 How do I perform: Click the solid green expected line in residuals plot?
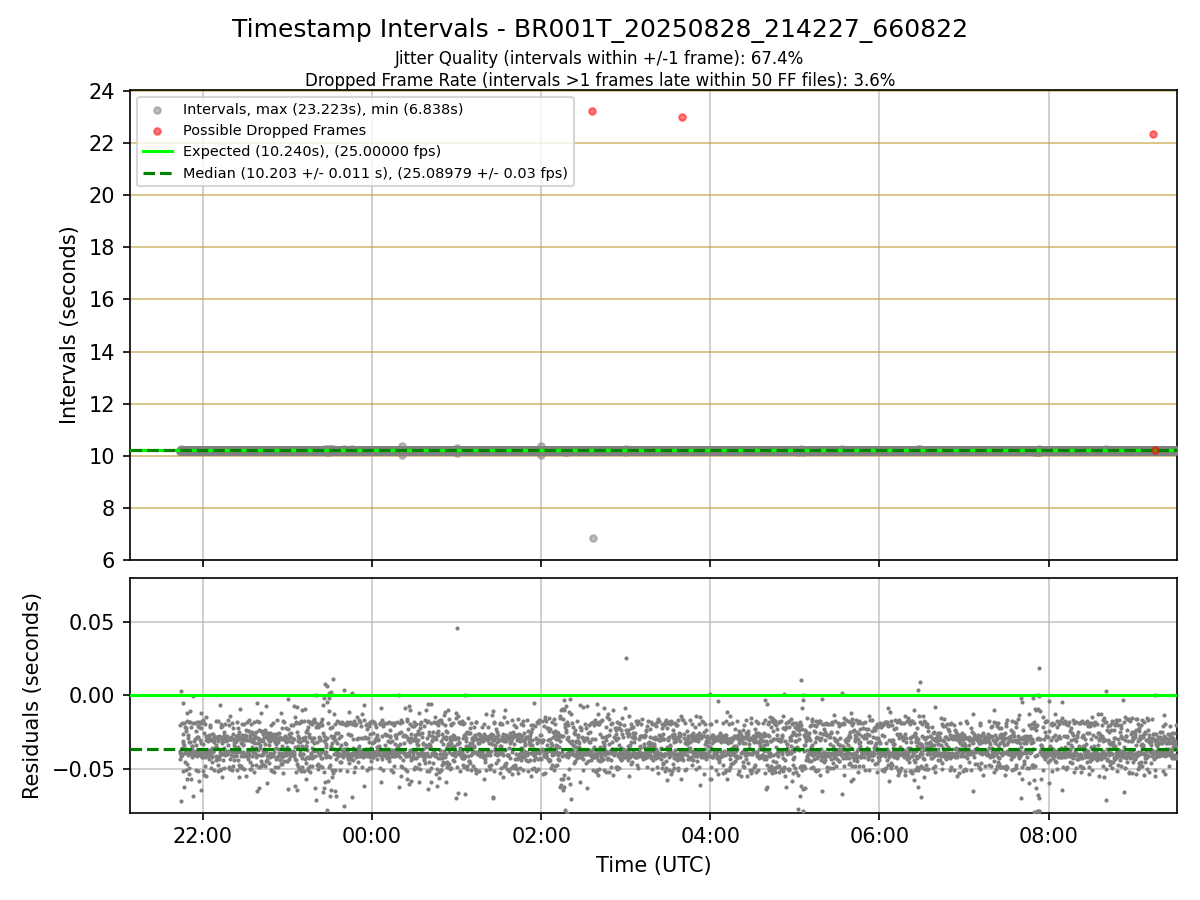[653, 695]
